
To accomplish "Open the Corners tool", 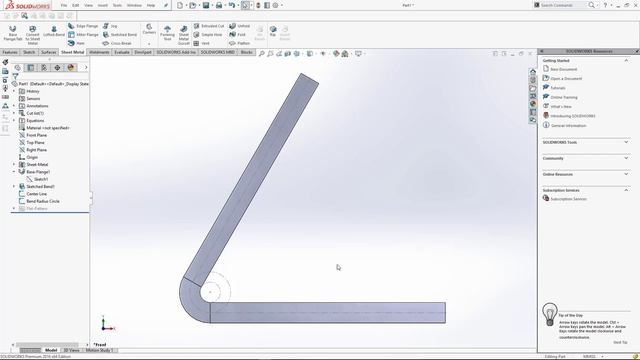I will click(149, 29).
